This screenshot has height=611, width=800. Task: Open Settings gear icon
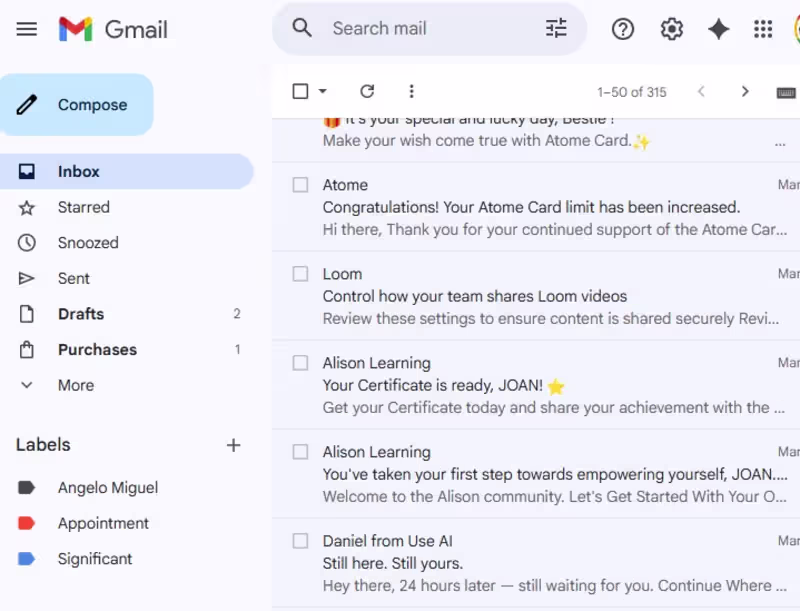(x=671, y=29)
